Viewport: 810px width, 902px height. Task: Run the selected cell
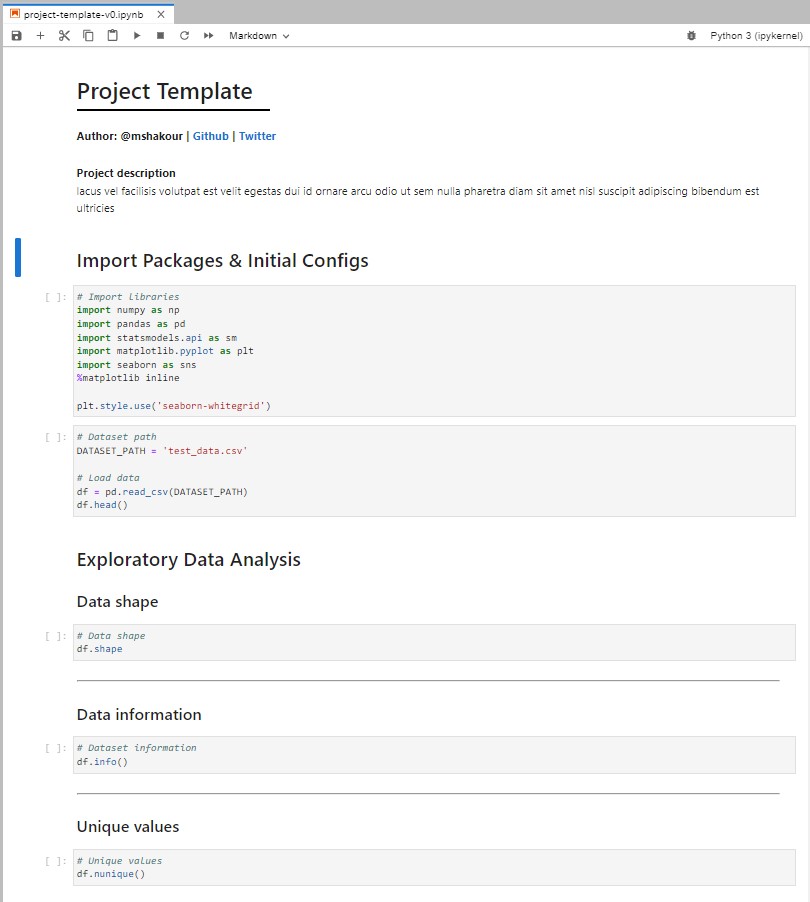[138, 35]
